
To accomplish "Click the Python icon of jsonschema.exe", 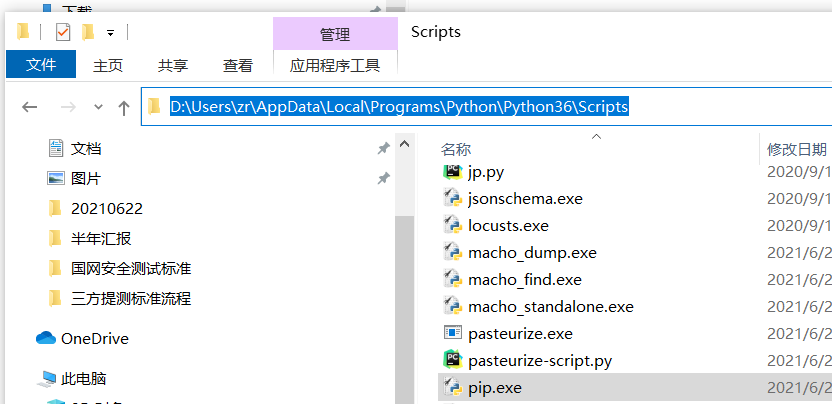I will click(453, 199).
